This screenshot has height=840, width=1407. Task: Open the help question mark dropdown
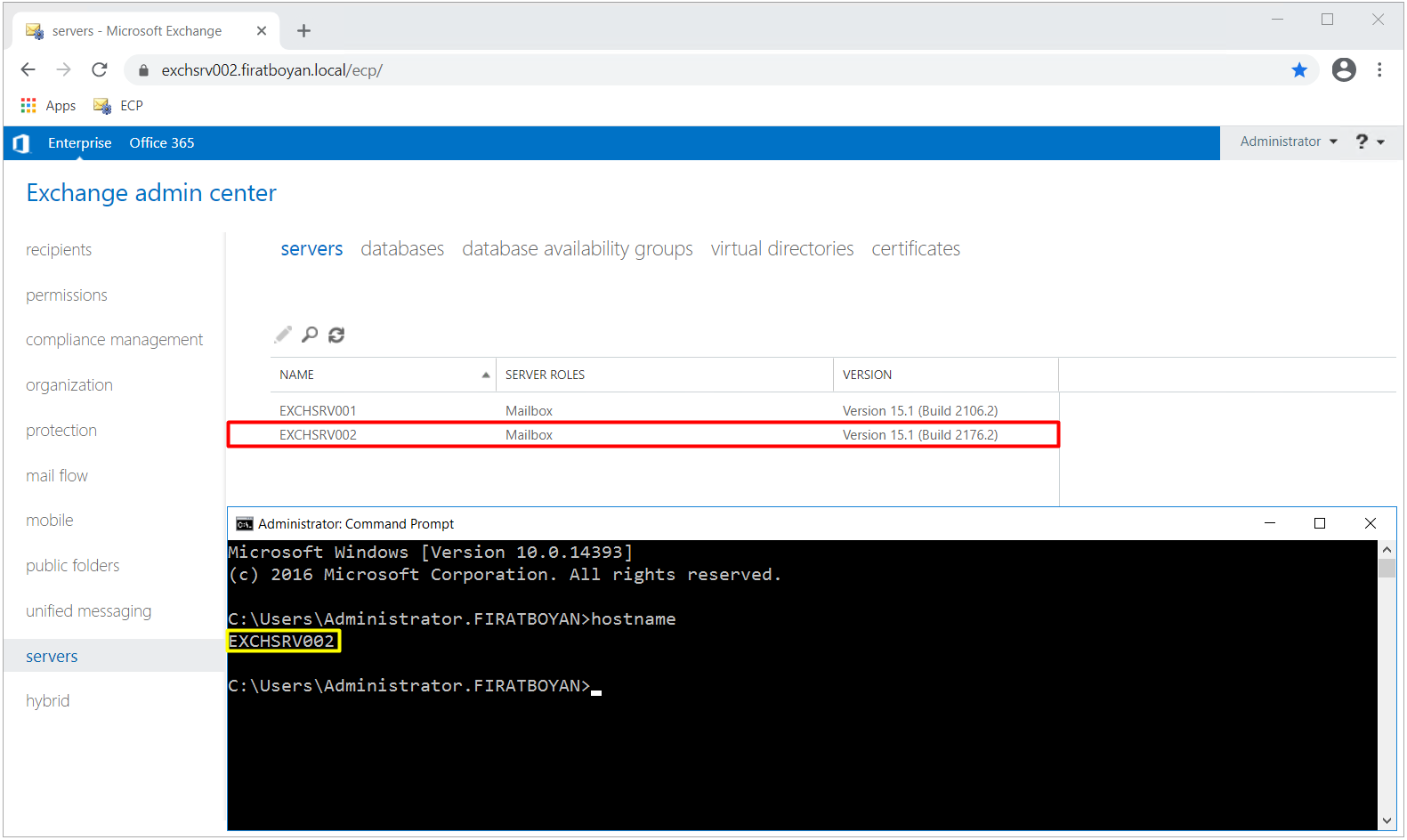[x=1370, y=141]
